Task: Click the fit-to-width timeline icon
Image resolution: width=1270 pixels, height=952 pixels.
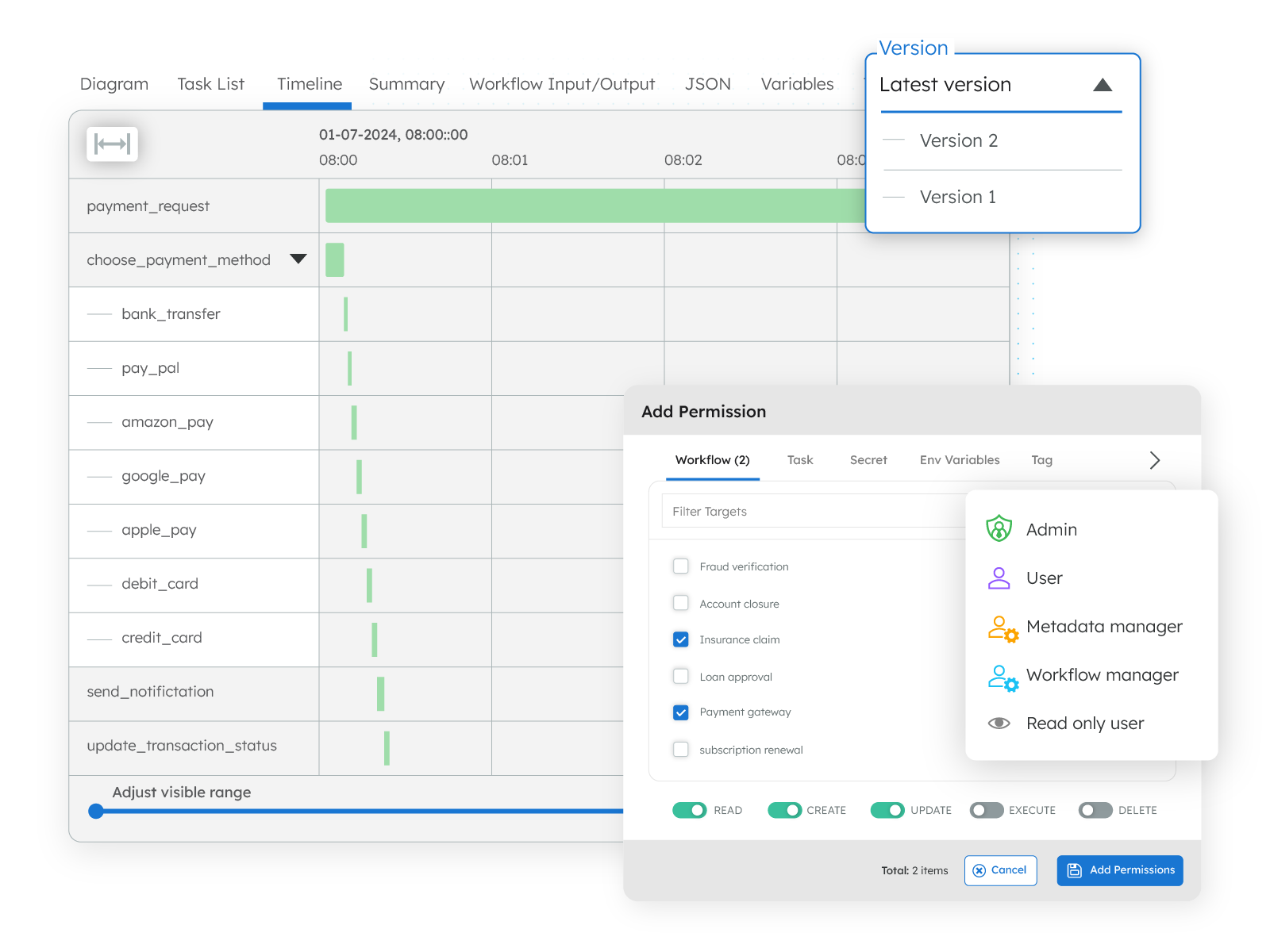Action: pos(112,144)
